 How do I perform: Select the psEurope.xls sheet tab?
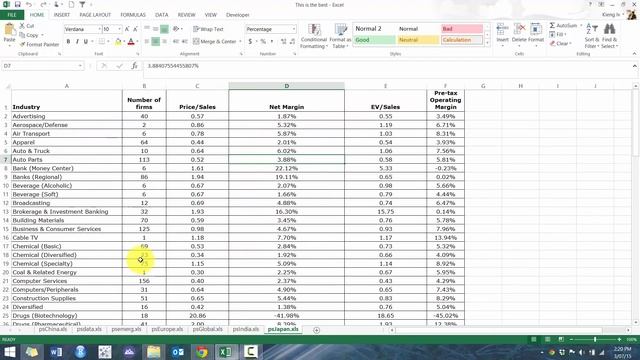167,329
